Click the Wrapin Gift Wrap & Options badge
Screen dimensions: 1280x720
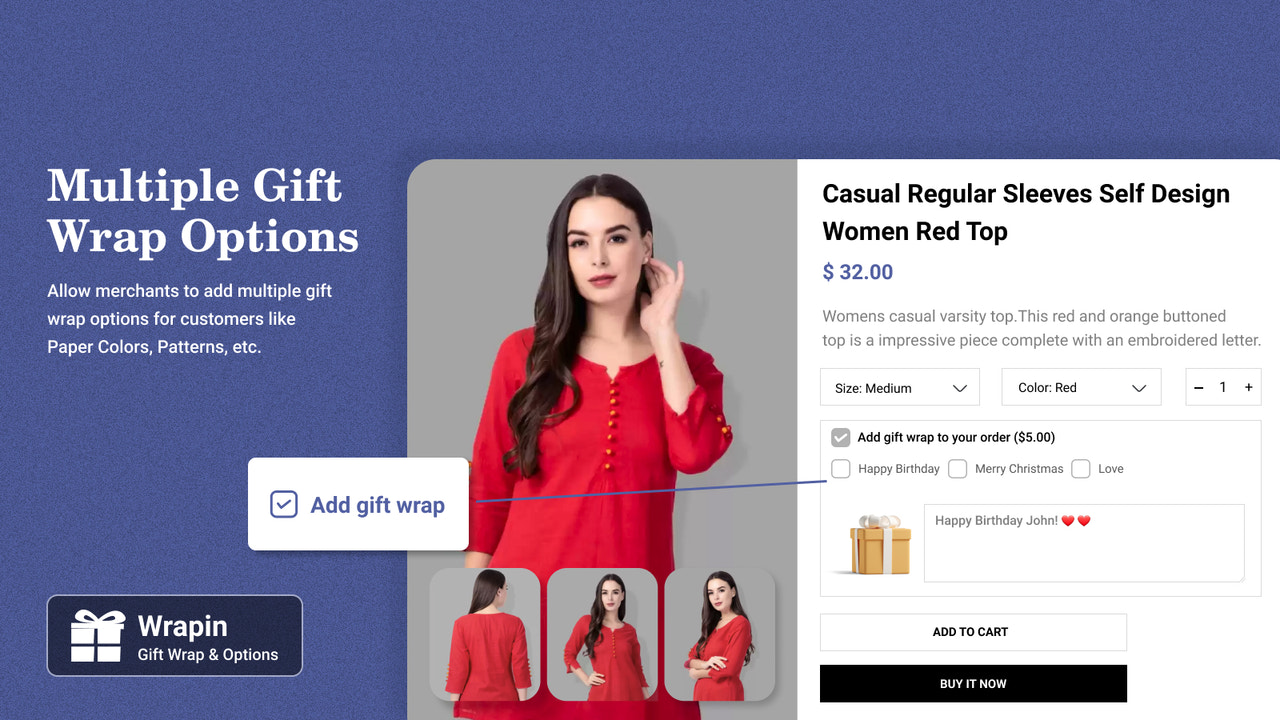(175, 636)
